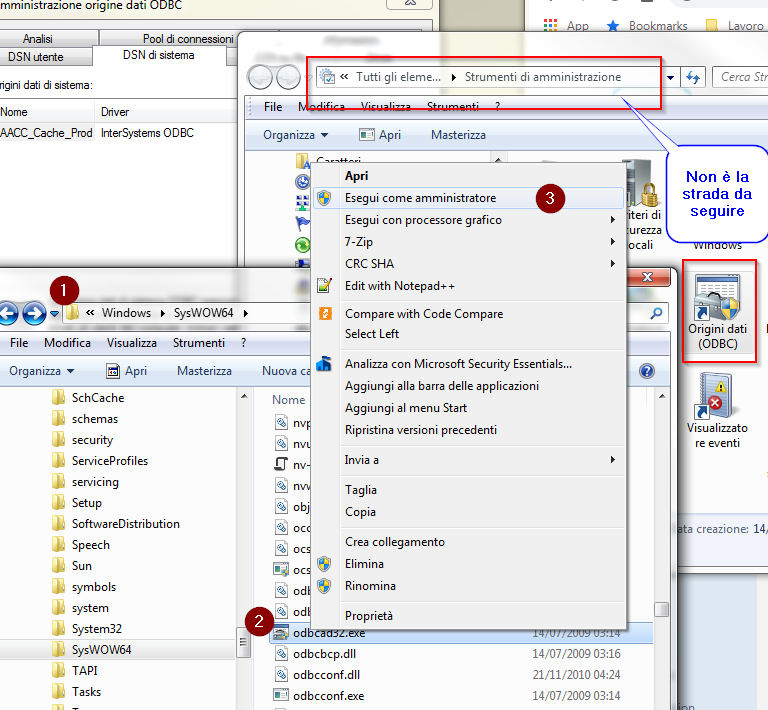Click the Cerca search field in the Strumenti di amministrazione window
This screenshot has height=710, width=768.
741,77
